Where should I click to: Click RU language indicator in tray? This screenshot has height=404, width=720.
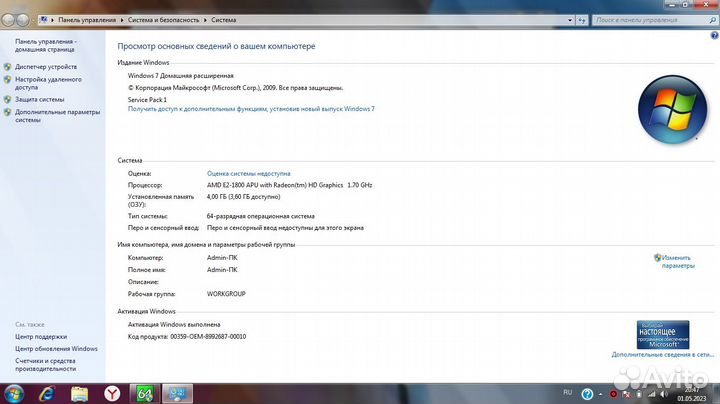pyautogui.click(x=568, y=393)
